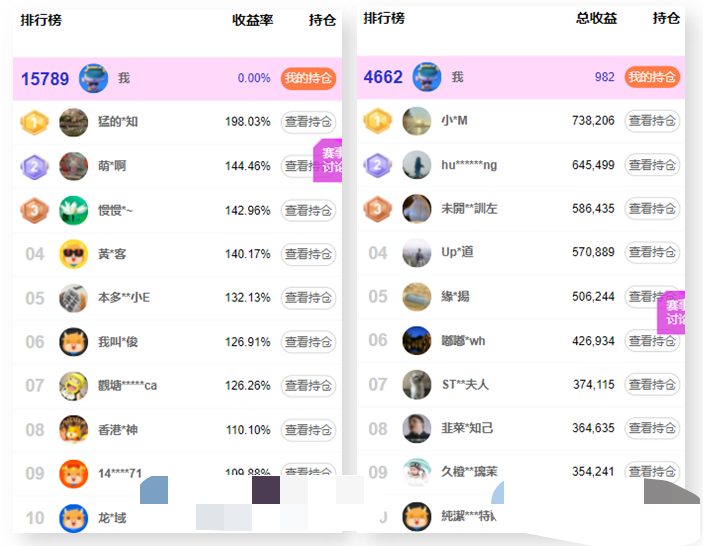Click the avatar of user 嘟嘟*wh
The width and height of the screenshot is (703, 546).
(x=417, y=341)
